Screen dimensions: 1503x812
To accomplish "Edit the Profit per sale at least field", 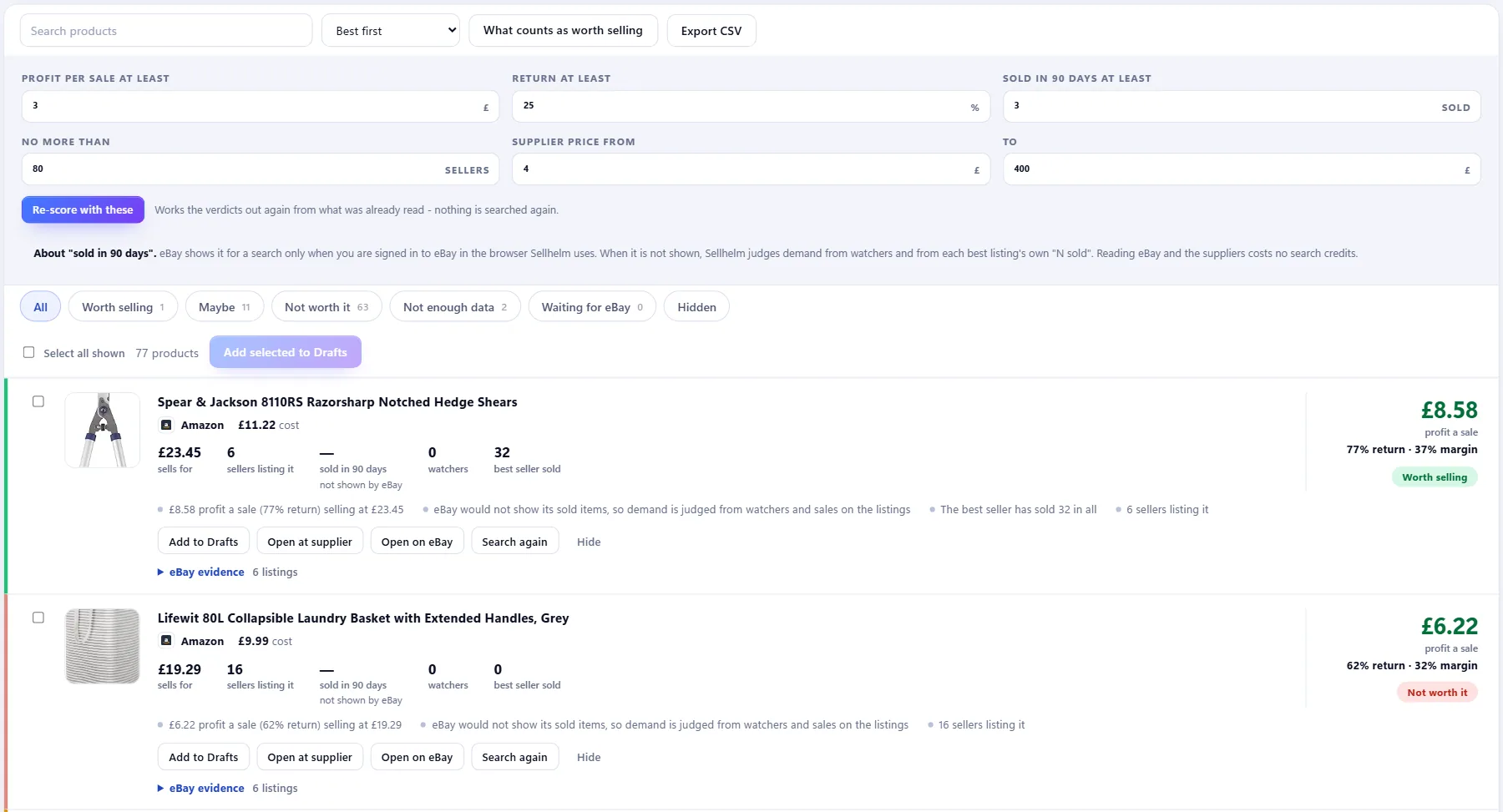I will coord(260,106).
